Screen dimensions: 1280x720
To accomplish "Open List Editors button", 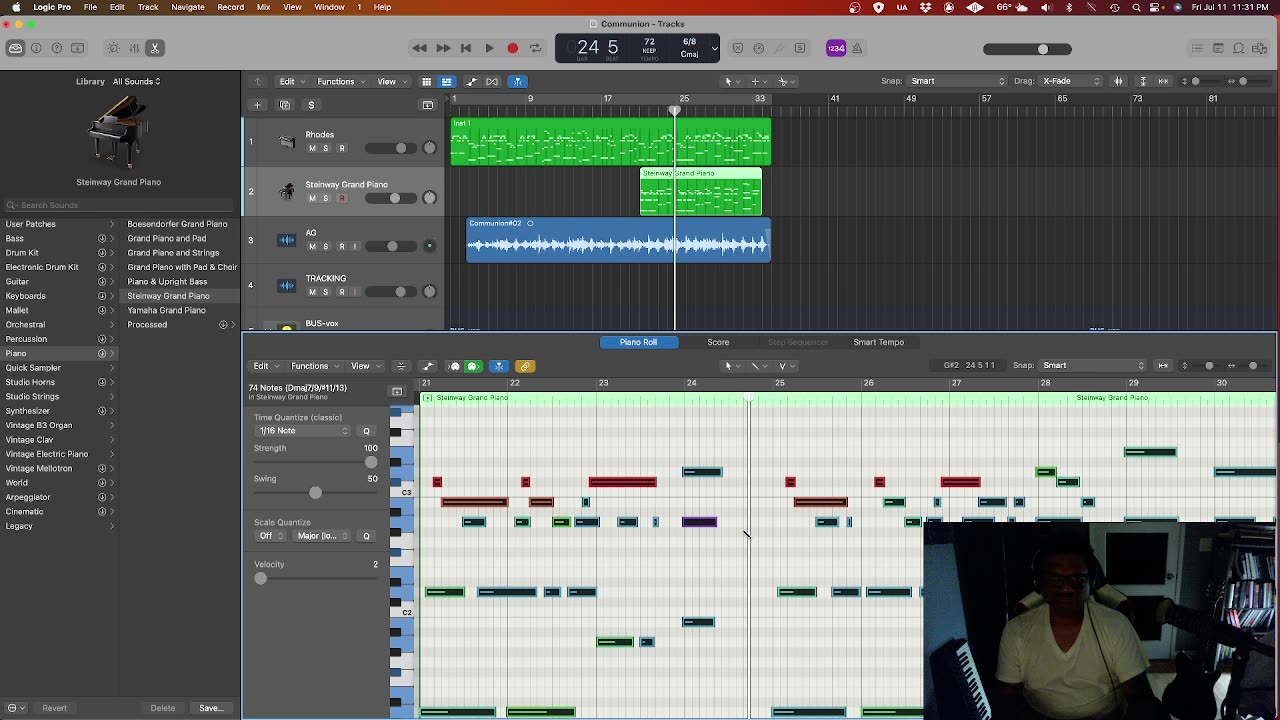I will point(1197,48).
